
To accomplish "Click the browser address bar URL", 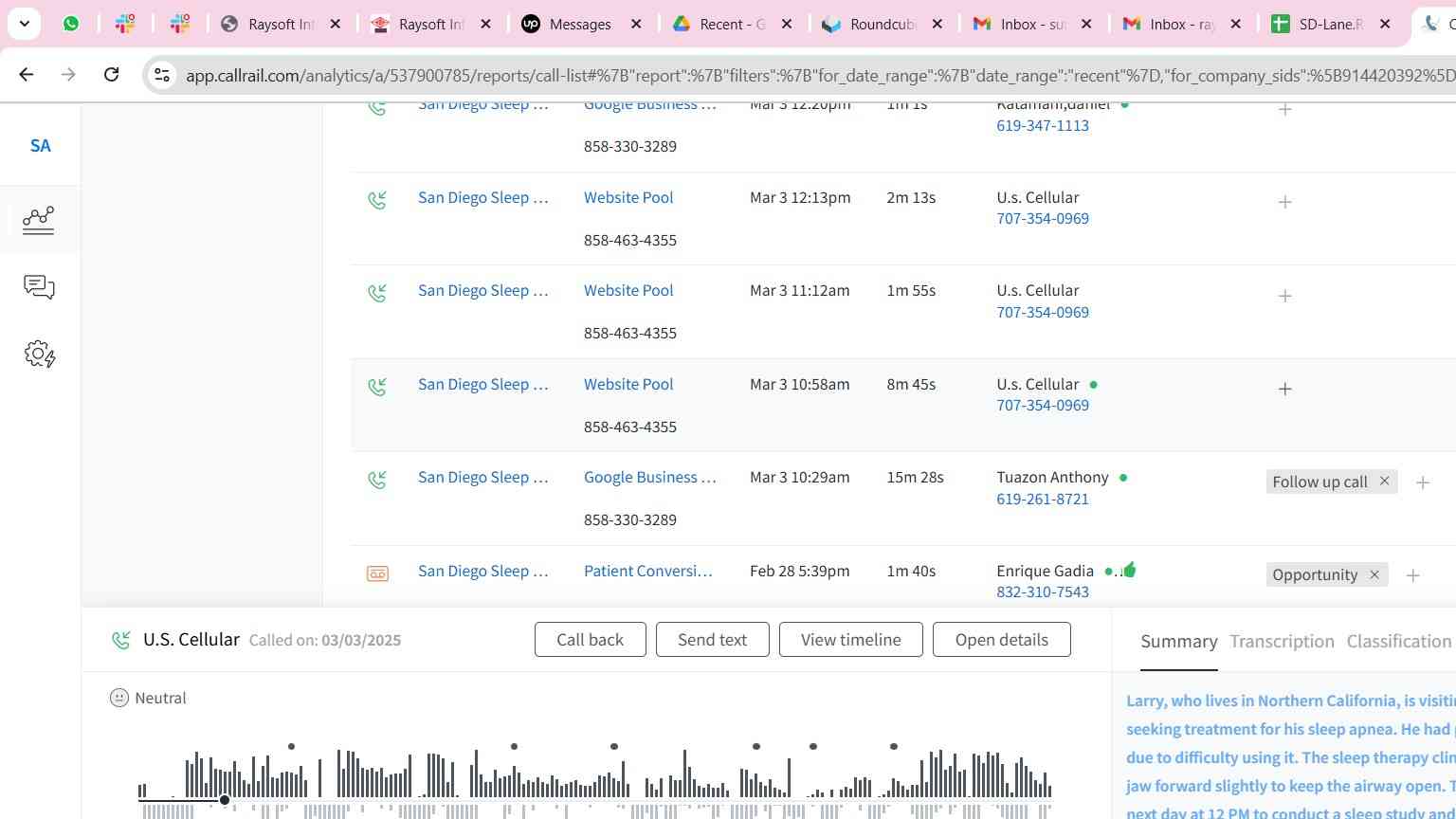I will click(x=820, y=75).
